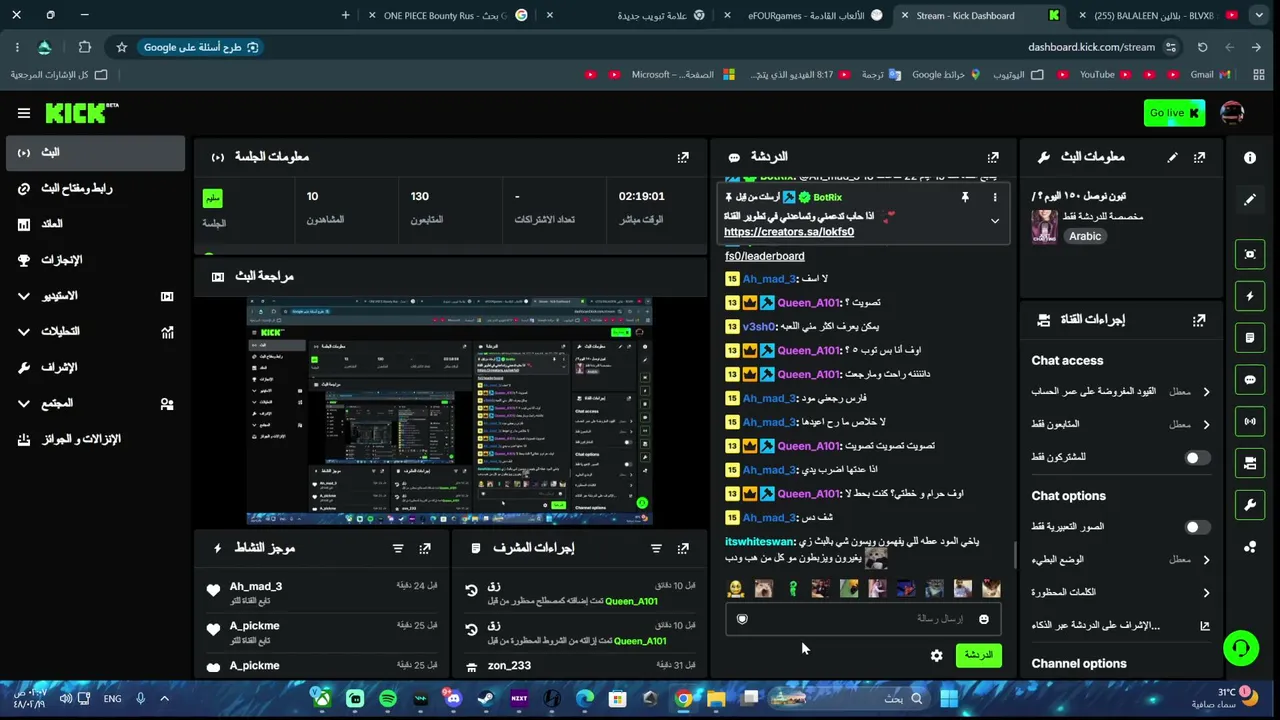Toggle the chat widget icon in toolbar
1280x720 pixels.
[1250, 380]
